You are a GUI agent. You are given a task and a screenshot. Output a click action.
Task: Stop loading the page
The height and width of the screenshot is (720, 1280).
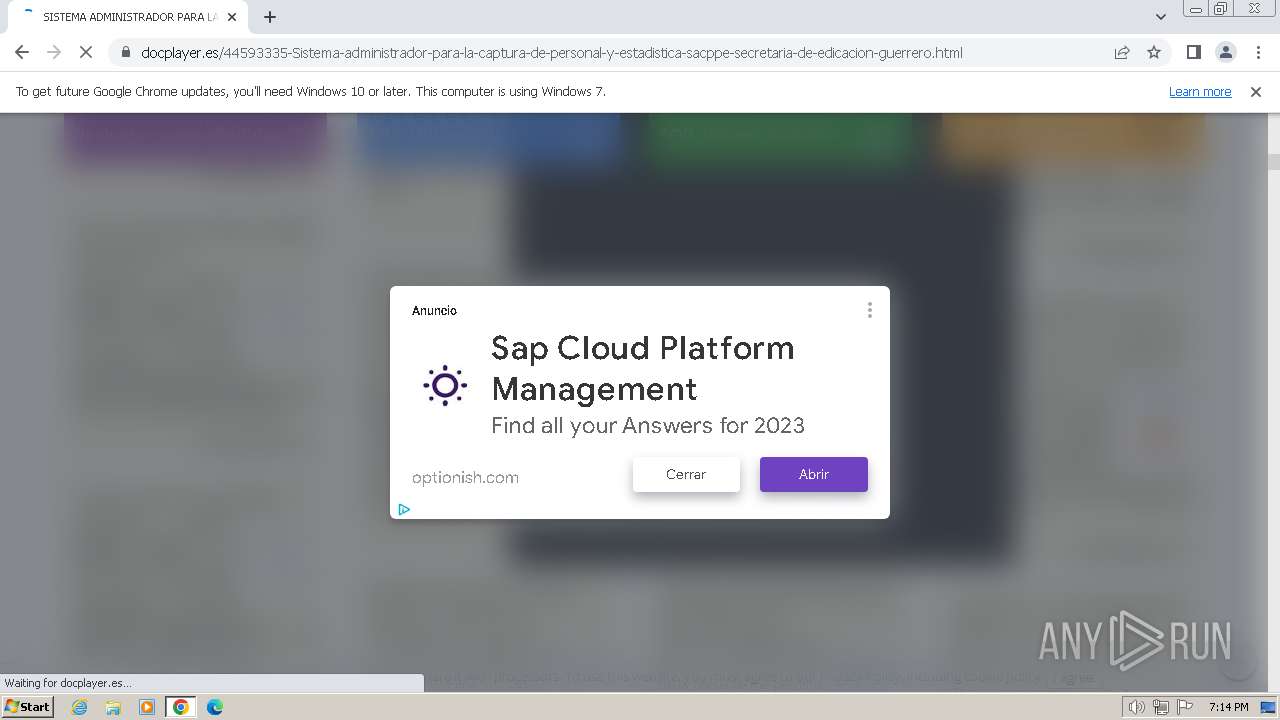click(86, 53)
